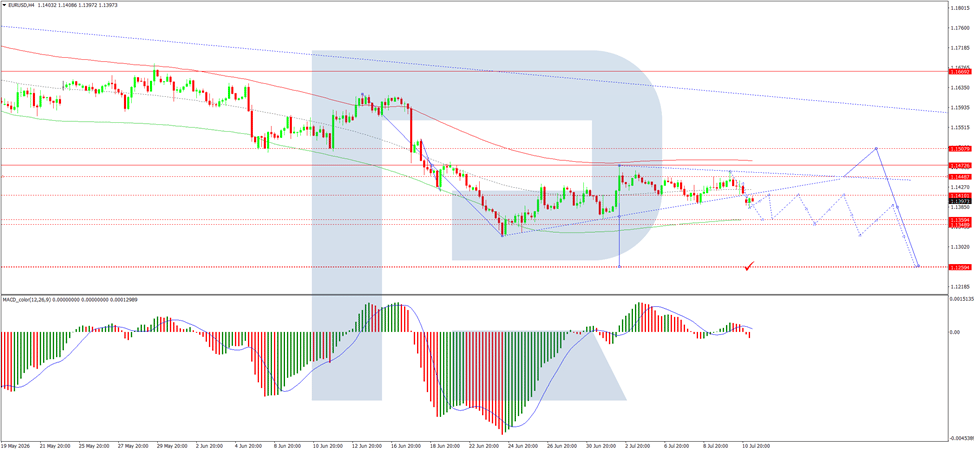Click the MACD histogram lowest red bar
The image size is (974, 451).
(502, 383)
